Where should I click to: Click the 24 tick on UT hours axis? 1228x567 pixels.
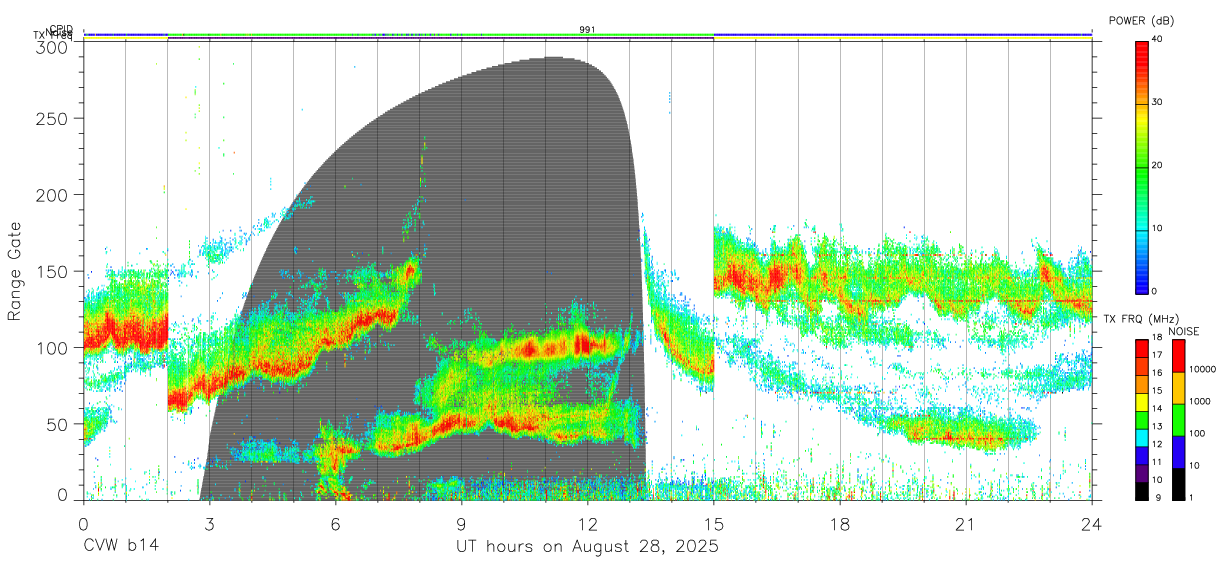click(1092, 524)
